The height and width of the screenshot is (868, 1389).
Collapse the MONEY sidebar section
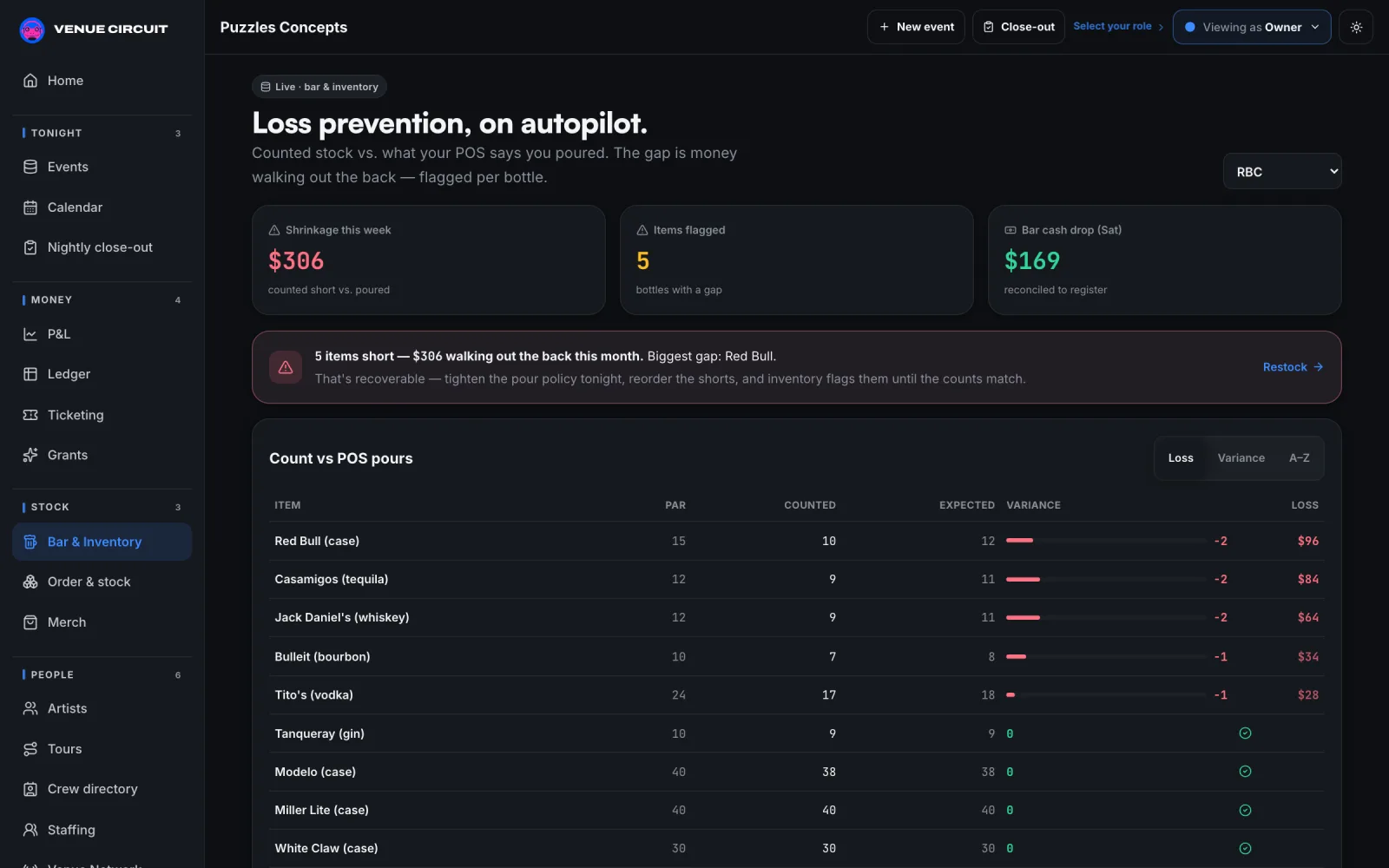[102, 299]
